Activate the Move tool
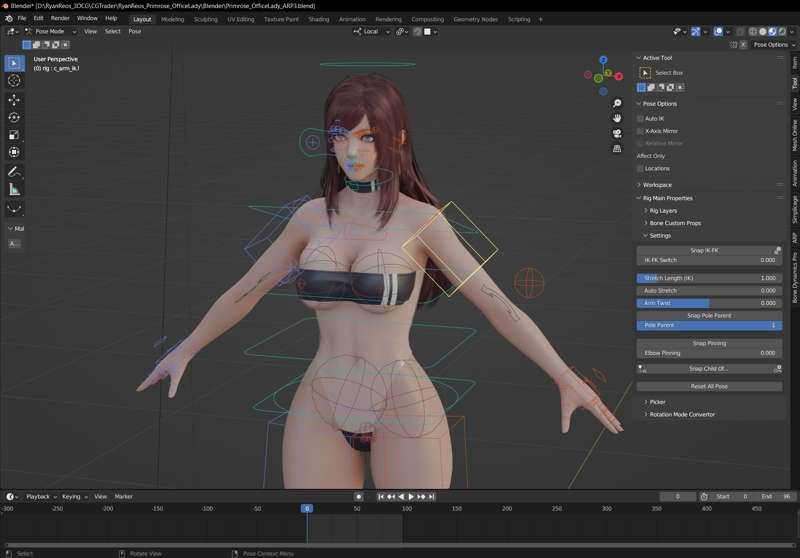This screenshot has width=800, height=558. (x=14, y=100)
